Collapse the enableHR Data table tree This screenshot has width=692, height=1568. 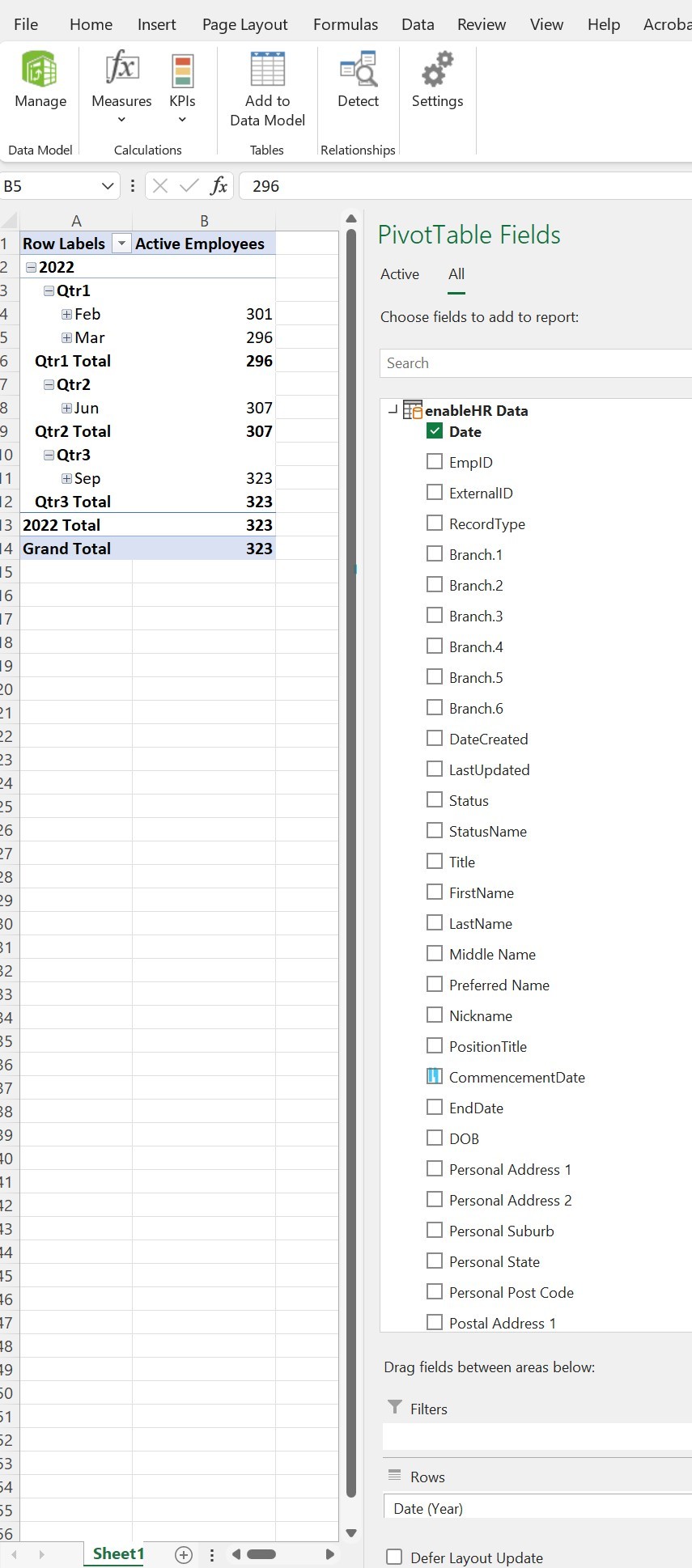(393, 410)
